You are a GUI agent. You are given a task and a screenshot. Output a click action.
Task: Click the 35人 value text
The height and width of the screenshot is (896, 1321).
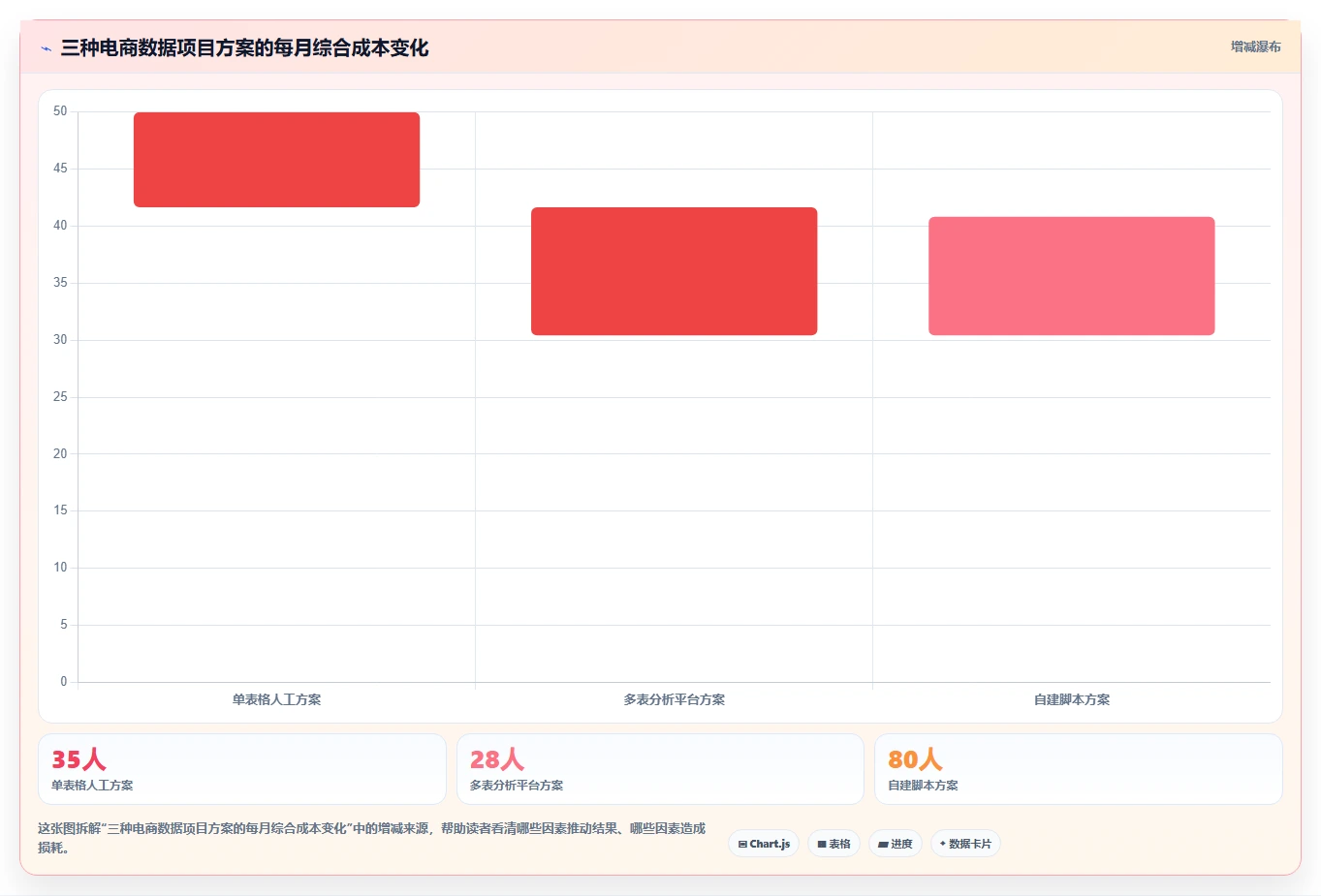[79, 759]
